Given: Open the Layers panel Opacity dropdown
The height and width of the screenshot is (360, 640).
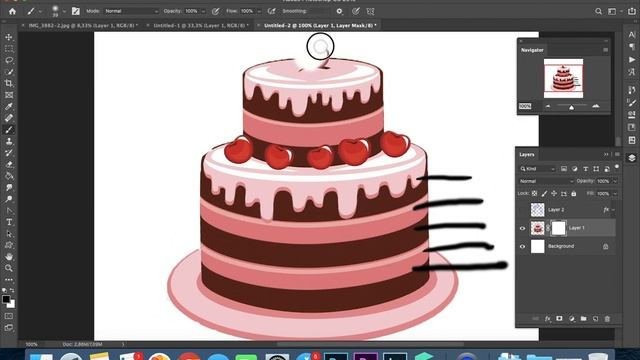Looking at the screenshot, I should click(x=615, y=181).
